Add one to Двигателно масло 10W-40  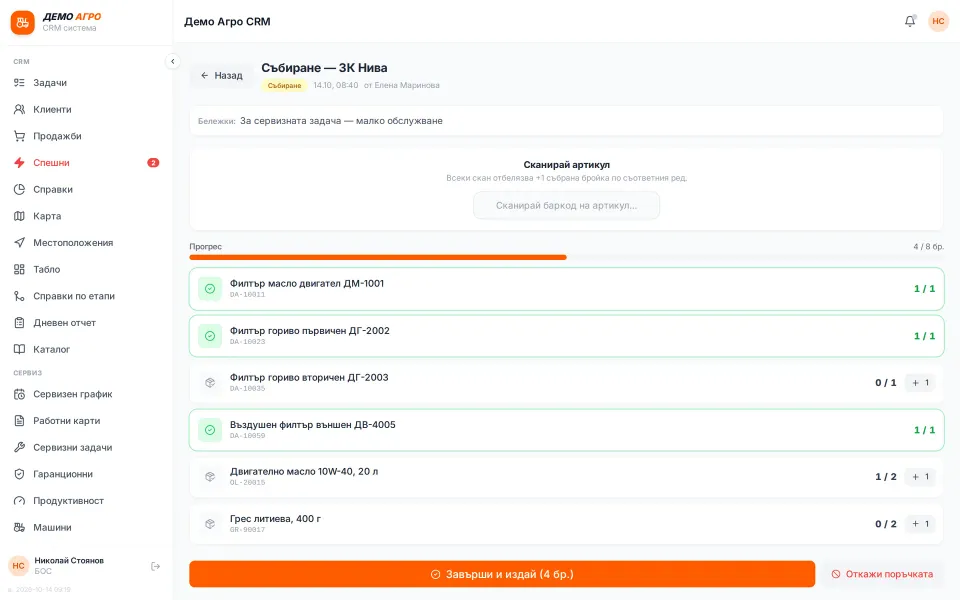click(x=920, y=476)
